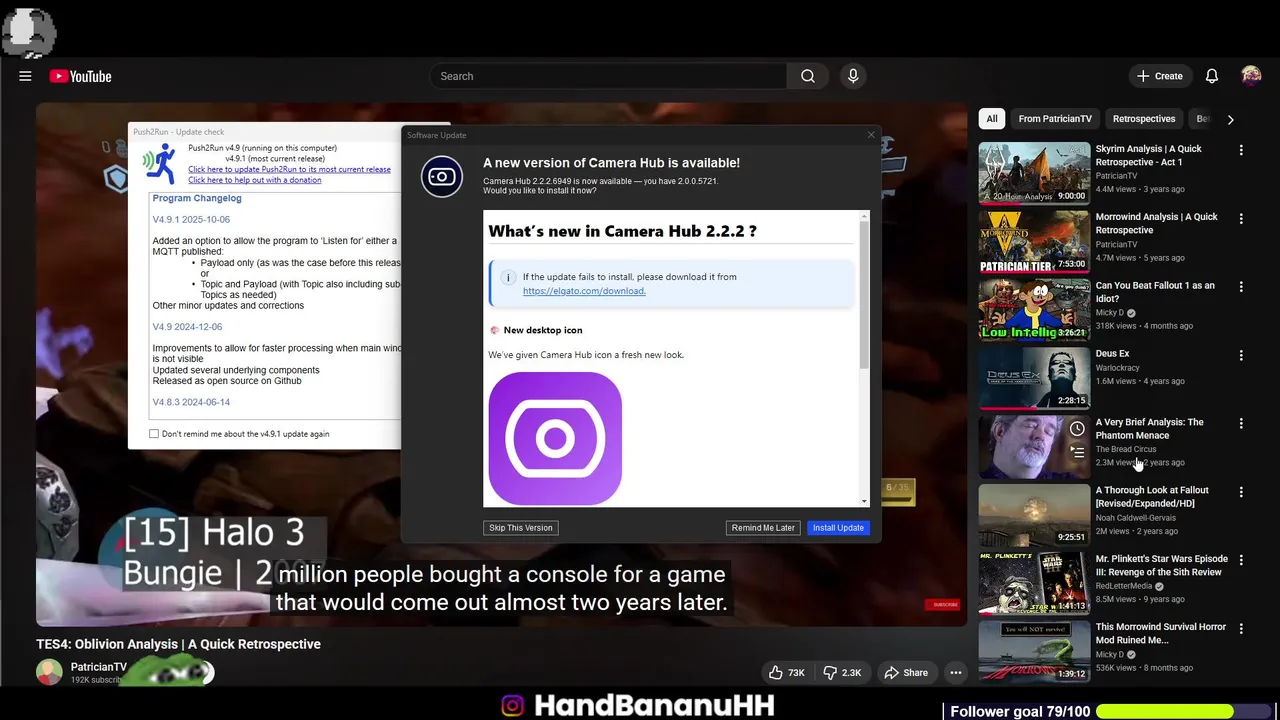The width and height of the screenshot is (1280, 720).
Task: Open Skyrim Analysis video thumbnail
Action: (1034, 173)
